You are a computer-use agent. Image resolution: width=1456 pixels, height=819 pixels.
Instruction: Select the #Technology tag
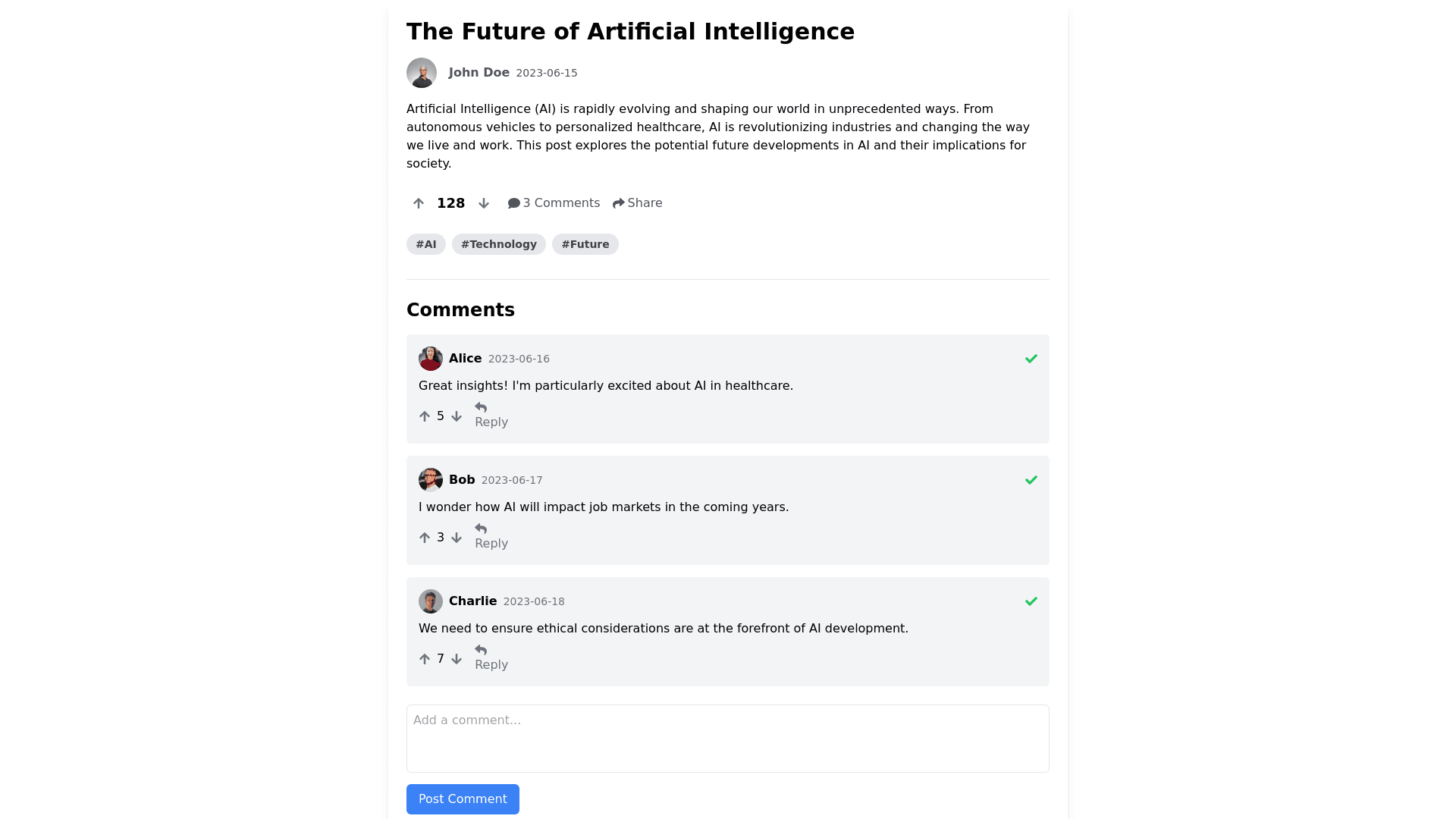coord(499,244)
